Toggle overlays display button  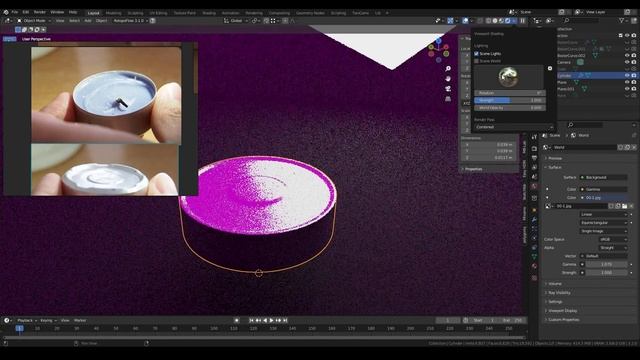point(465,20)
